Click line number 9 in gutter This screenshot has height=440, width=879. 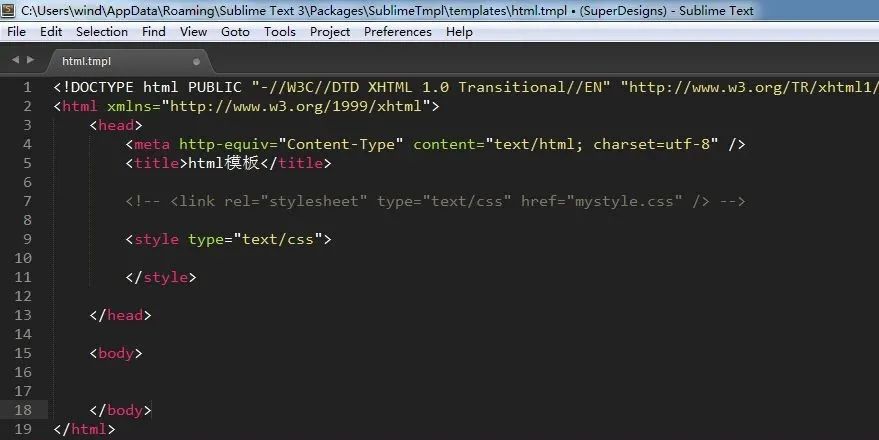[27, 239]
